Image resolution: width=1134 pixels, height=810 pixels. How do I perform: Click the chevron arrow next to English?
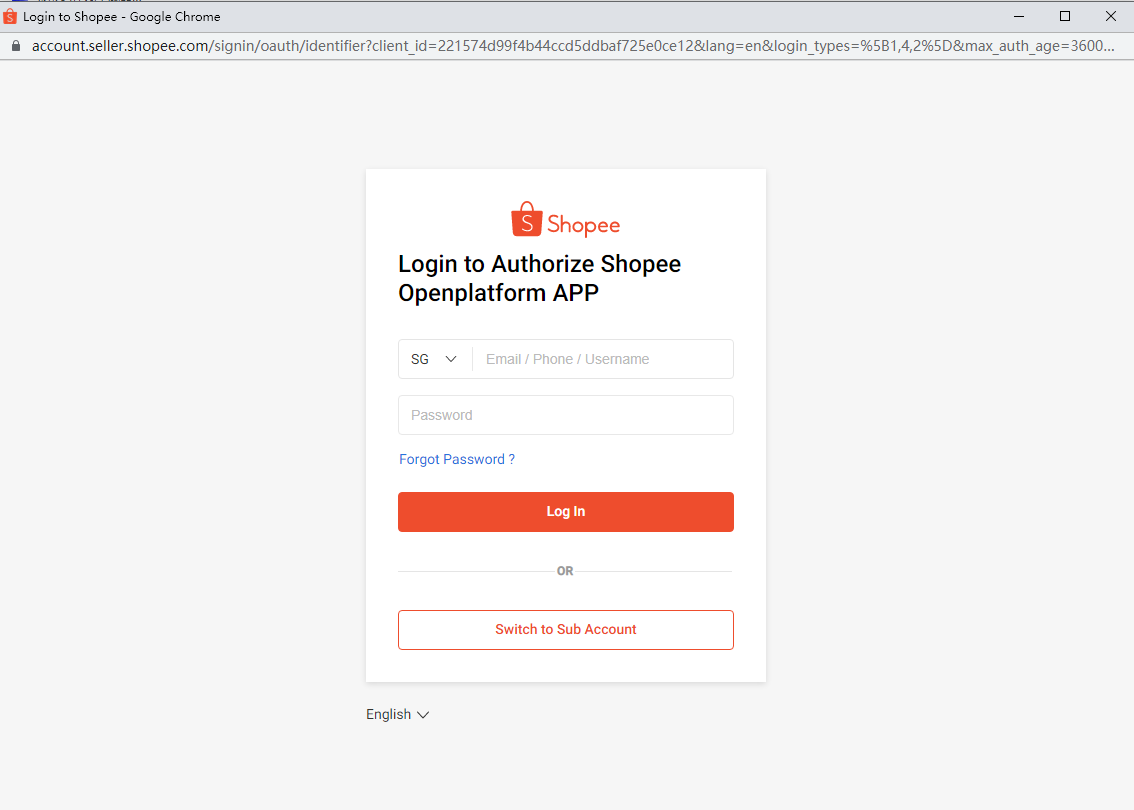(x=423, y=715)
